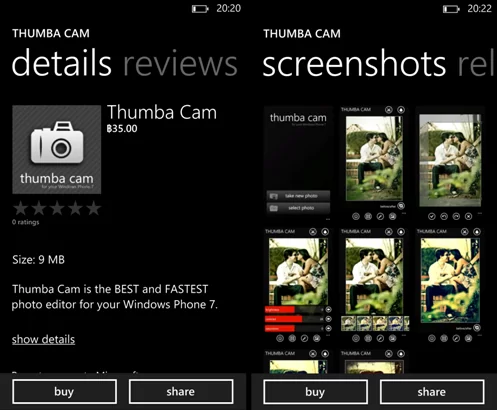Tap the share button on screenshots screen
The height and width of the screenshot is (410, 497).
click(432, 392)
